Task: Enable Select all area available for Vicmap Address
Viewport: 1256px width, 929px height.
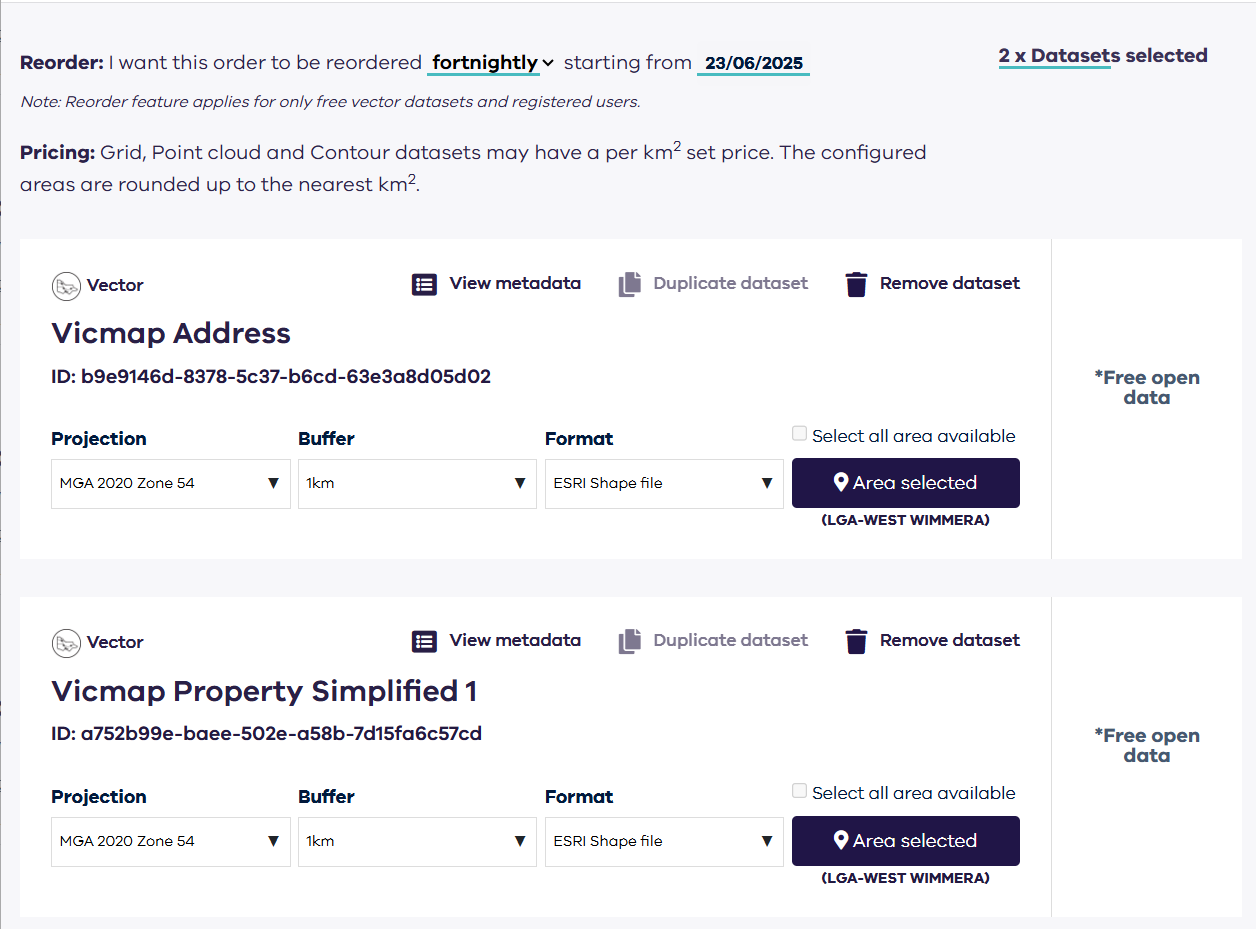Action: pyautogui.click(x=800, y=434)
